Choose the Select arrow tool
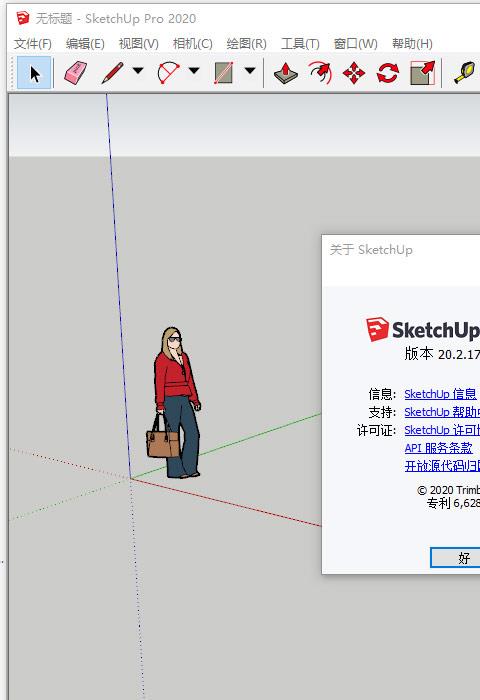Viewport: 480px width, 700px height. 34,73
